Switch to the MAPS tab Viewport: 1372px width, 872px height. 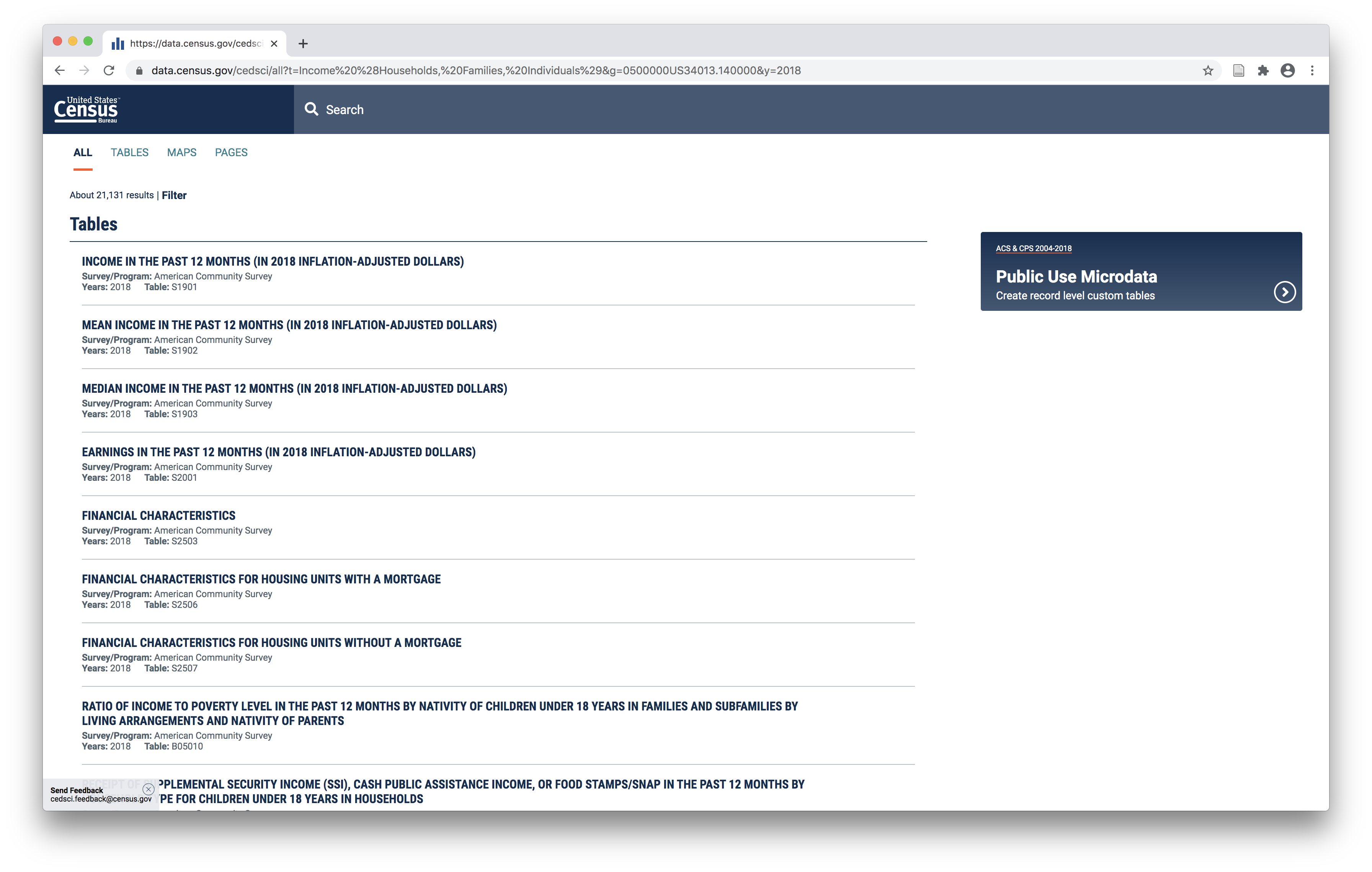(x=181, y=153)
